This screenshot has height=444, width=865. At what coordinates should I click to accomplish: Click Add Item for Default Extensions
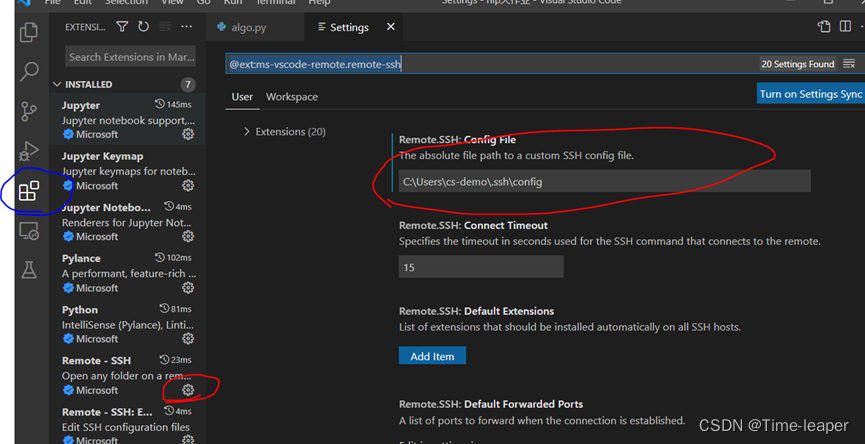pos(432,356)
